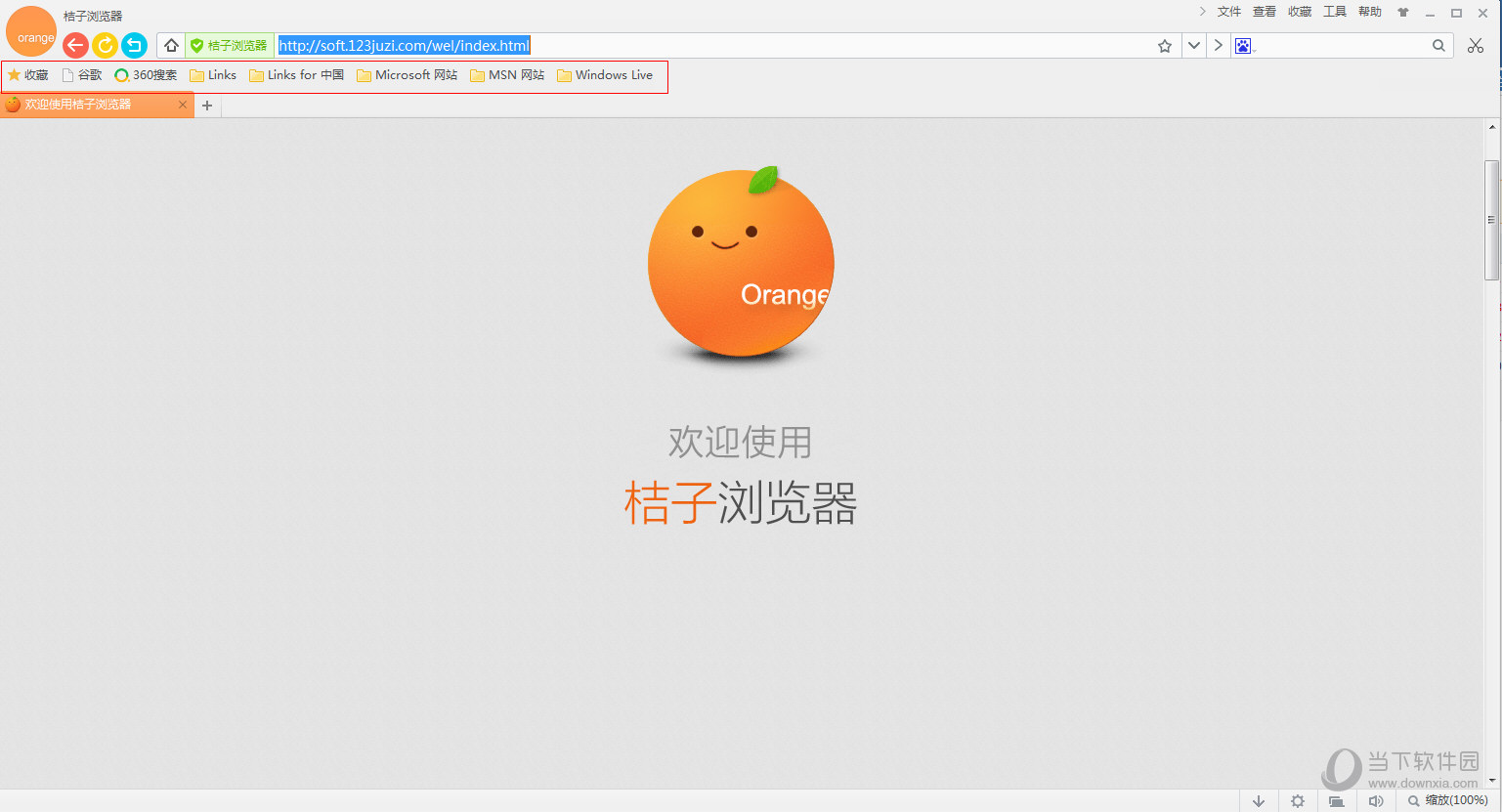Add a new tab with plus button
Viewport: 1502px width, 812px height.
(x=207, y=106)
